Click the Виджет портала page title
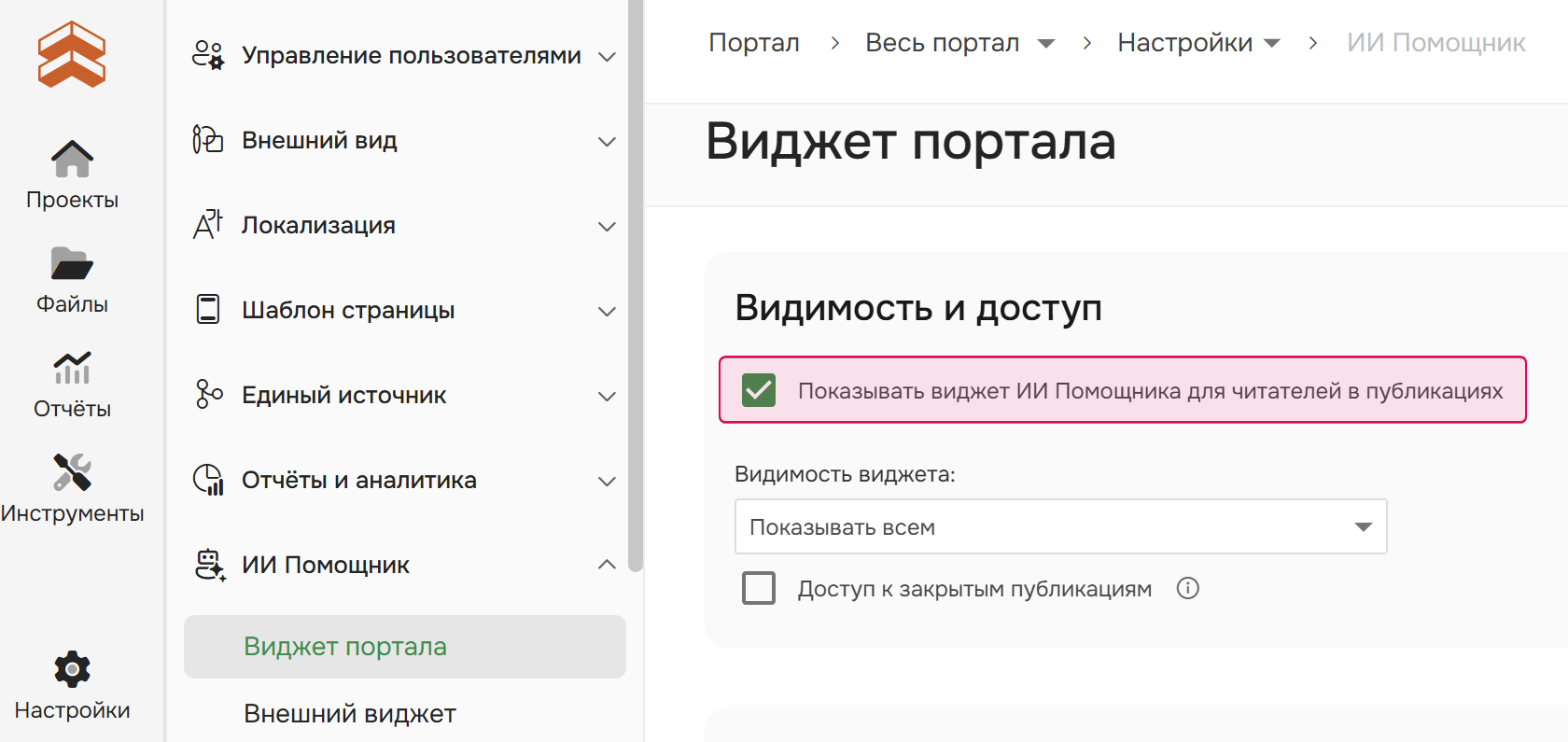 pyautogui.click(x=910, y=142)
